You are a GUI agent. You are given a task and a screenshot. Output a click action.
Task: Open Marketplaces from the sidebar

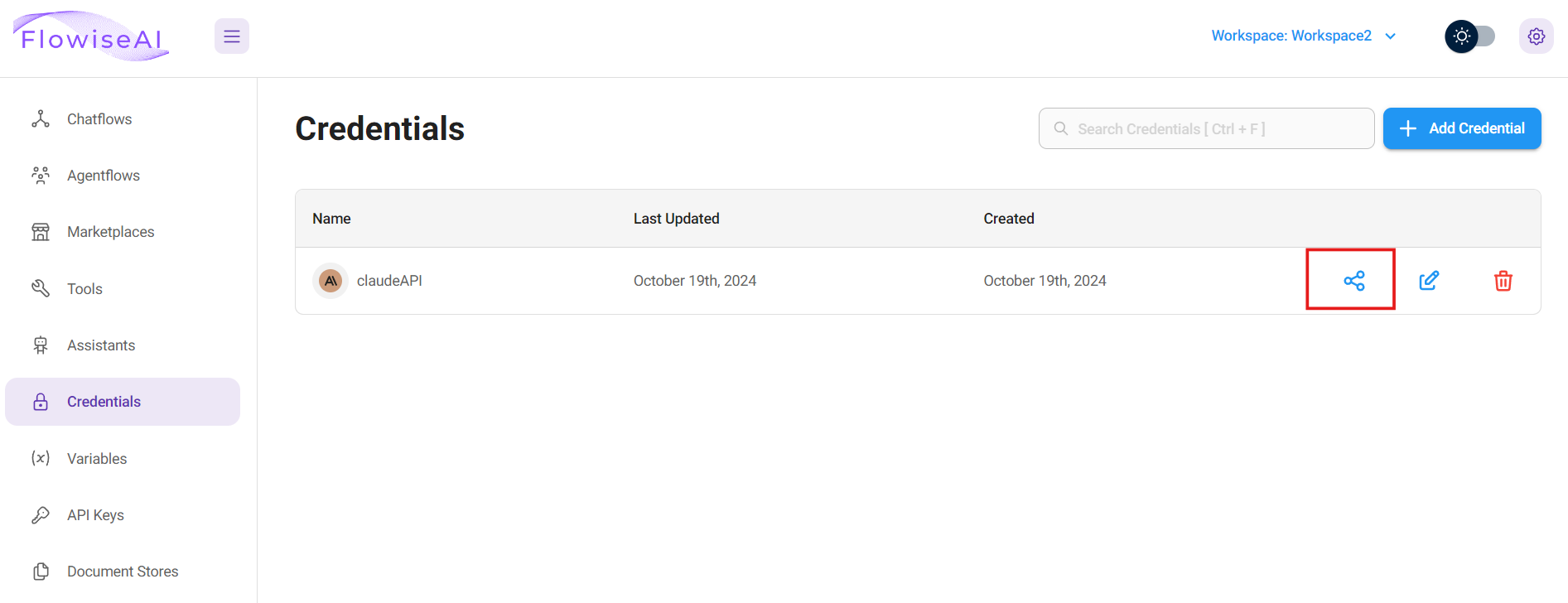(110, 232)
